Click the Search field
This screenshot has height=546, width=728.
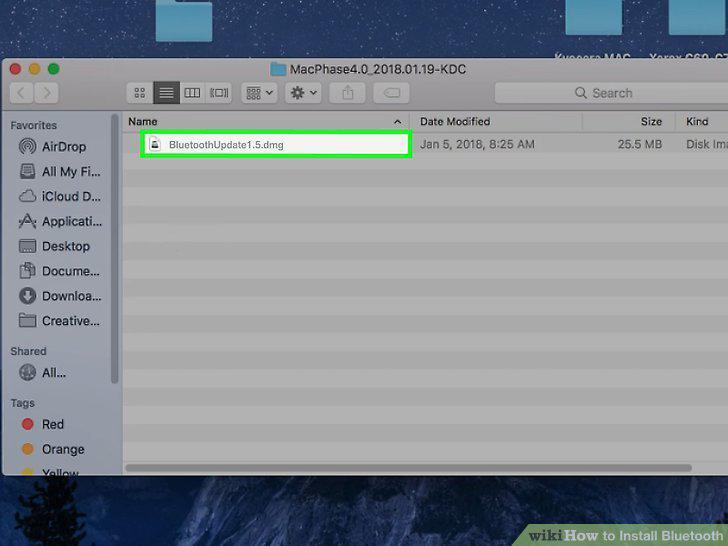pos(611,93)
